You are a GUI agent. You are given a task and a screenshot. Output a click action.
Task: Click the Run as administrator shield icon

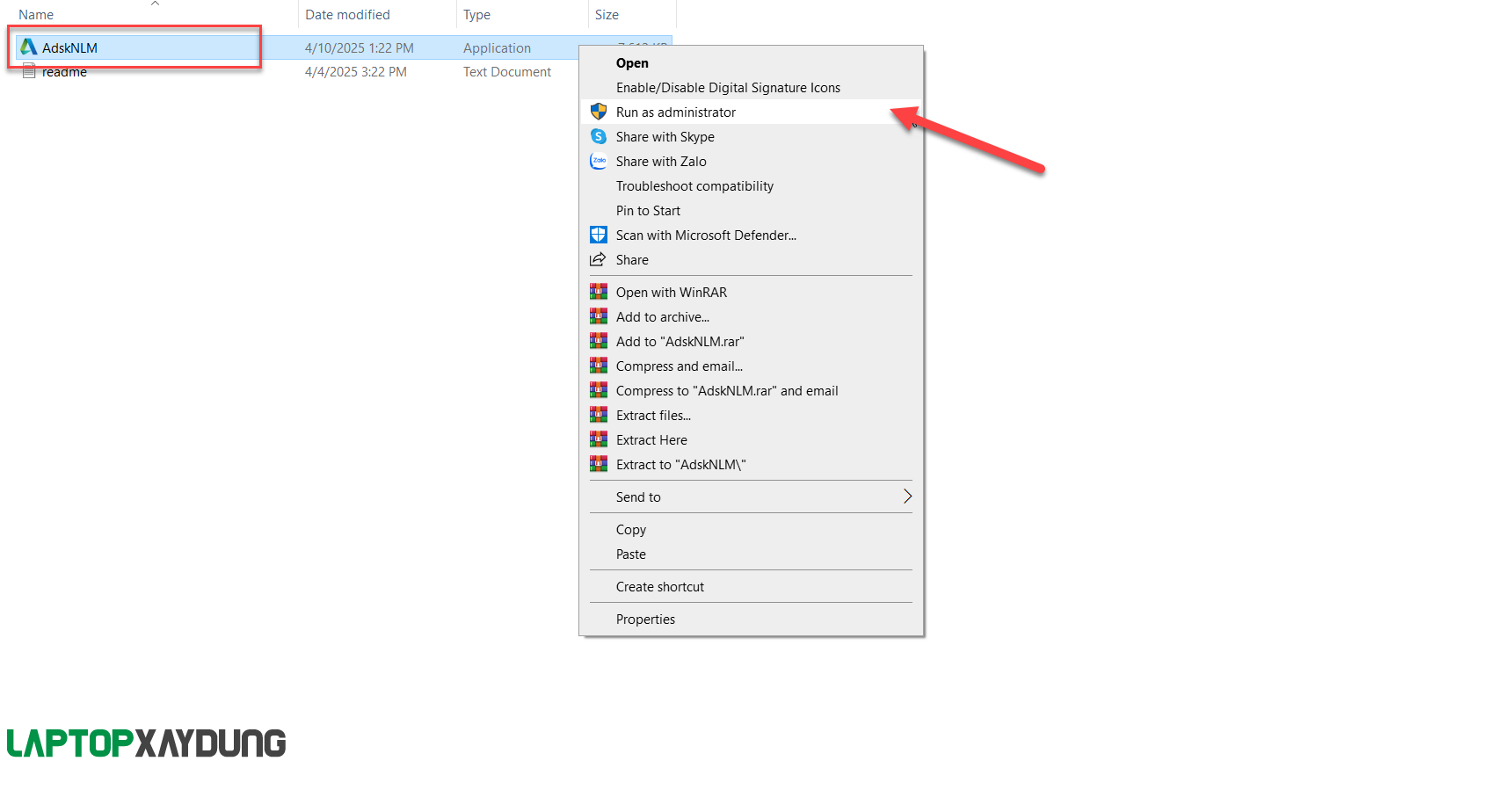[x=599, y=112]
